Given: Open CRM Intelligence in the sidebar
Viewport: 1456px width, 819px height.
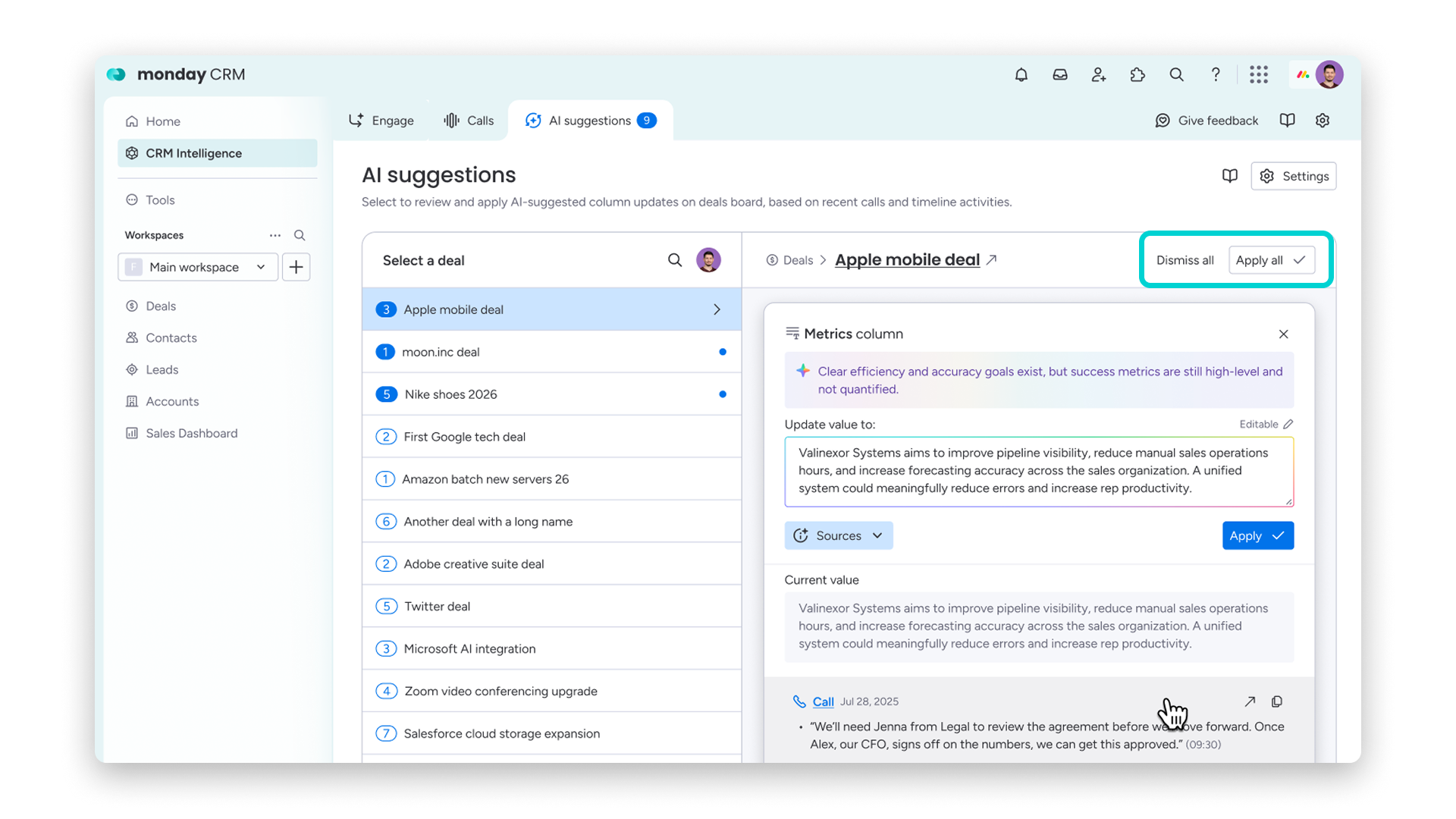Looking at the screenshot, I should pyautogui.click(x=217, y=153).
